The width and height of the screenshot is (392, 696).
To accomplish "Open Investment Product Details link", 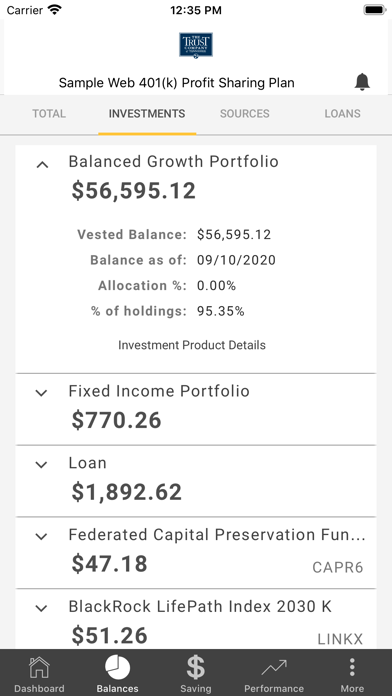I will click(192, 345).
